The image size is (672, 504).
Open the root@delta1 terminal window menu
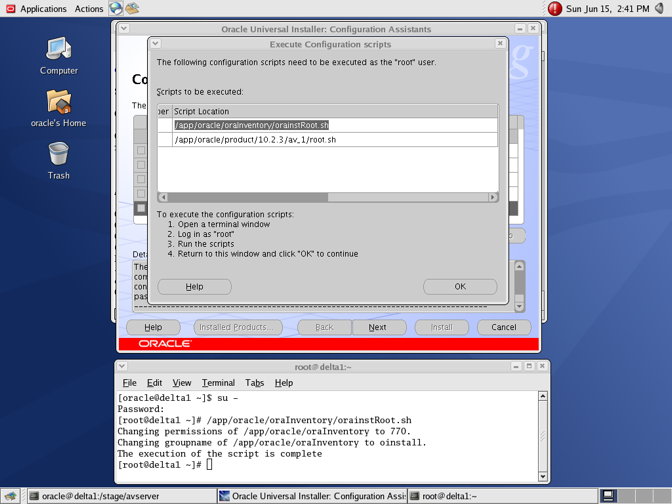pos(122,366)
